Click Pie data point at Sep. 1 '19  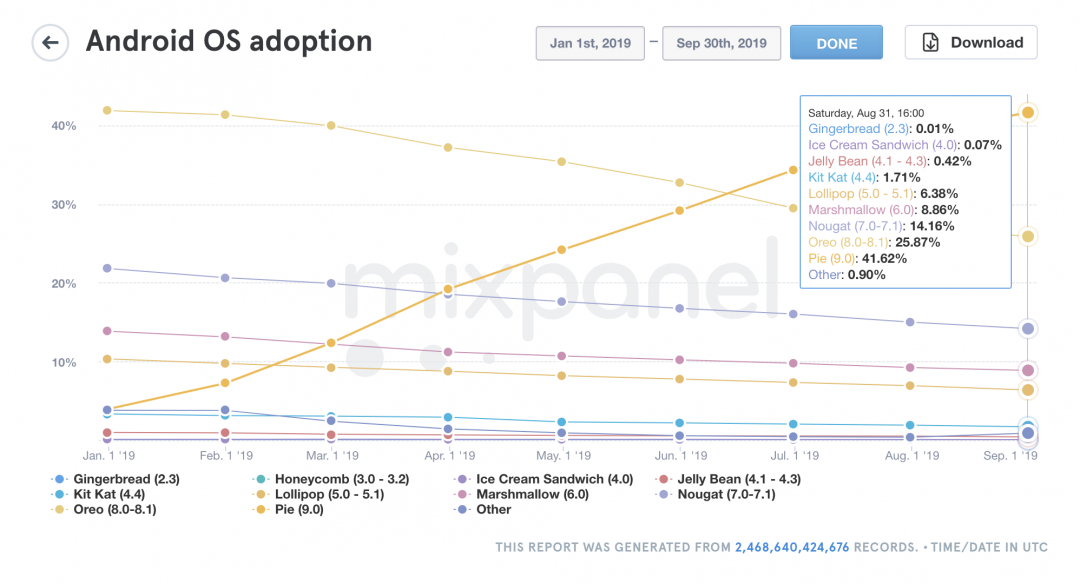(x=1027, y=112)
